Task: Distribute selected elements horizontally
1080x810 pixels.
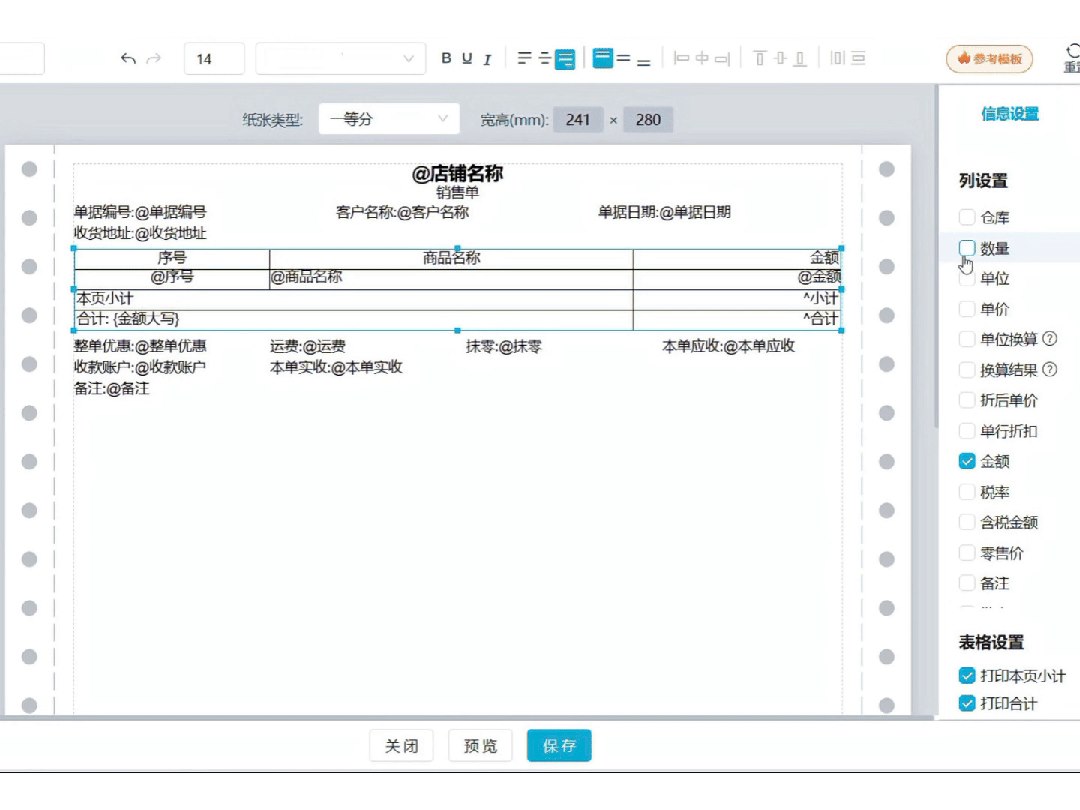Action: (x=838, y=59)
